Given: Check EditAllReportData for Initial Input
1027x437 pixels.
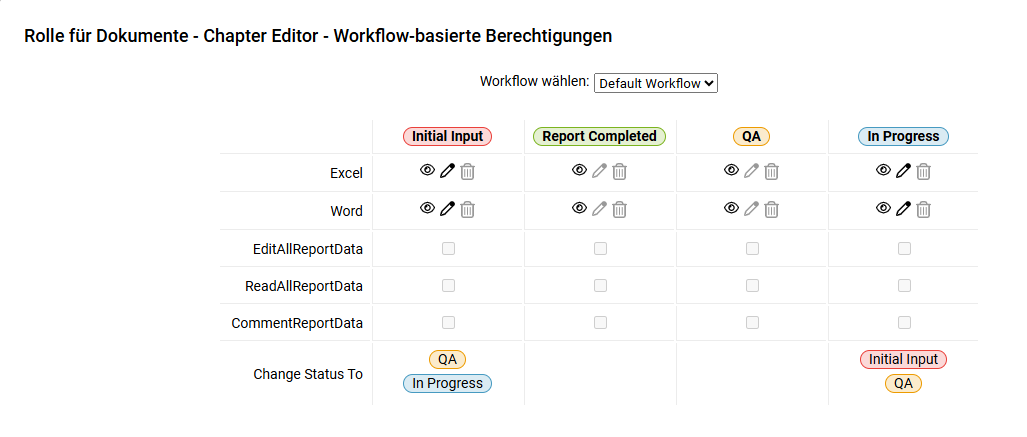Looking at the screenshot, I should [x=448, y=248].
